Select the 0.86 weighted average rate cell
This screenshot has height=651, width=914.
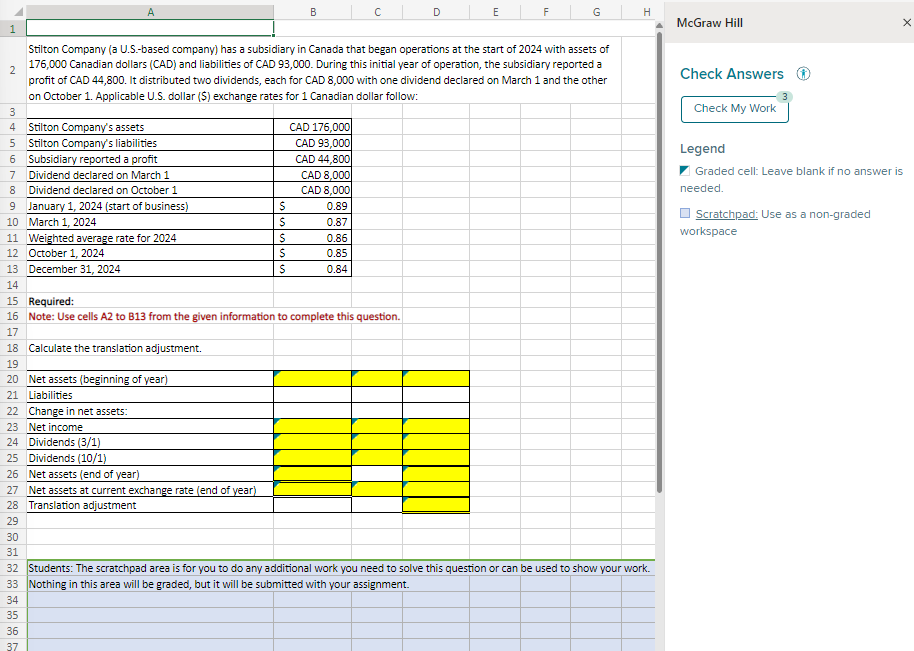pyautogui.click(x=312, y=238)
